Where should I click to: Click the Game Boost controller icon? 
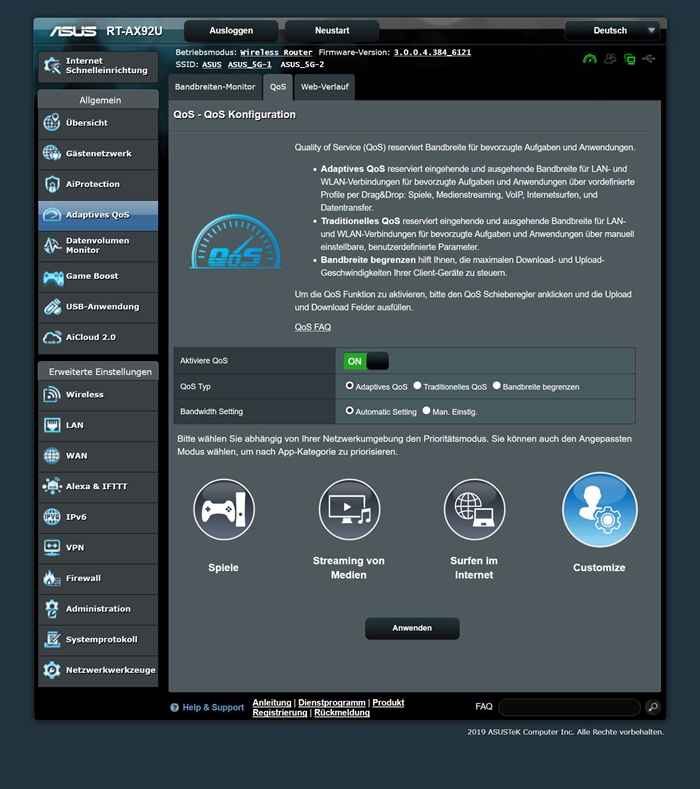(53, 277)
